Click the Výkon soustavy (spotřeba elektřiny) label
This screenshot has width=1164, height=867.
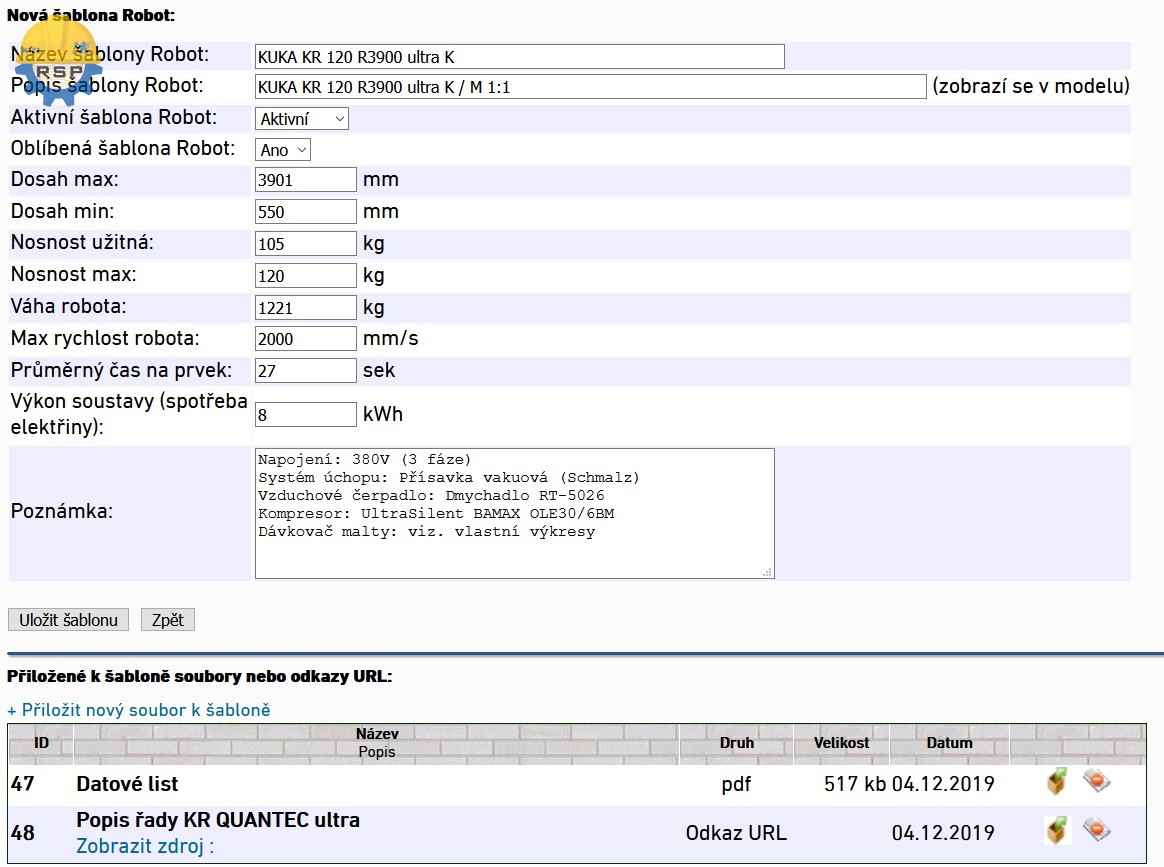tap(129, 413)
